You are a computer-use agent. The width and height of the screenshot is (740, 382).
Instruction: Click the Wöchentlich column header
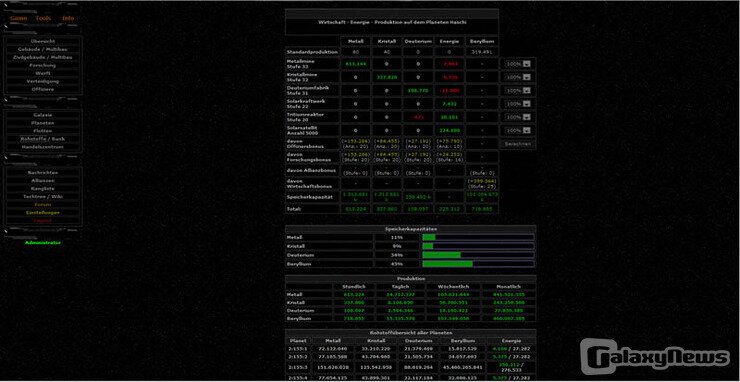click(453, 287)
